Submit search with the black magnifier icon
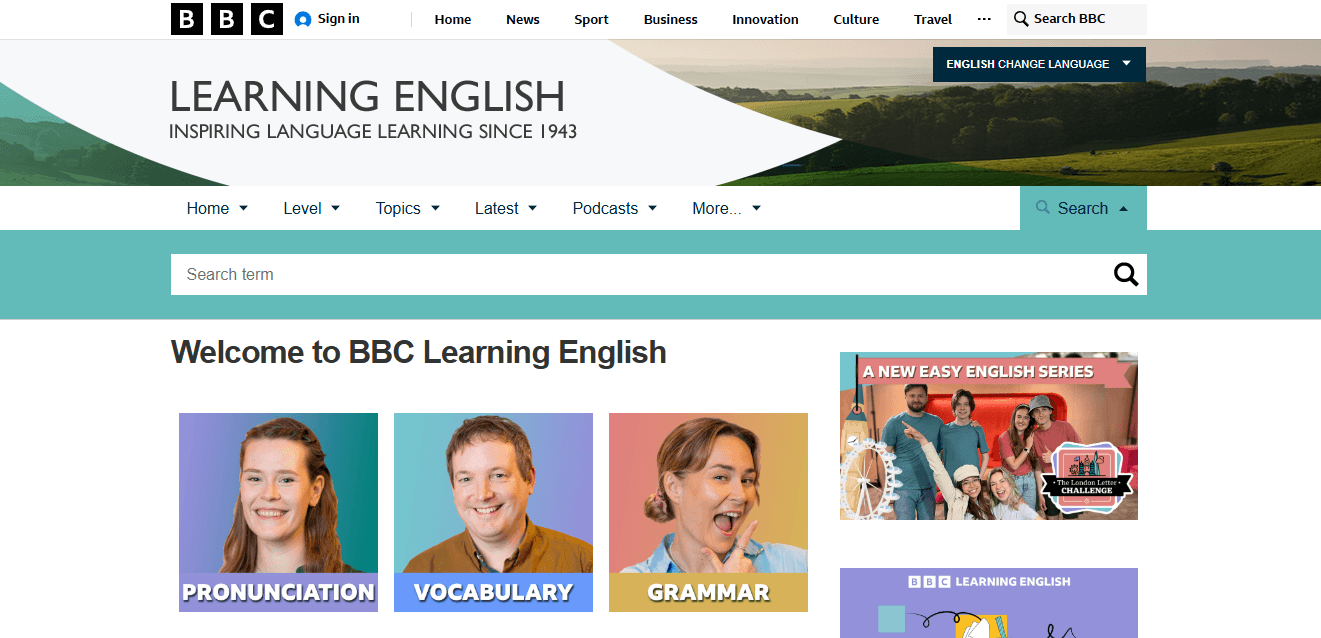Viewport: 1321px width, 638px height. [x=1126, y=274]
